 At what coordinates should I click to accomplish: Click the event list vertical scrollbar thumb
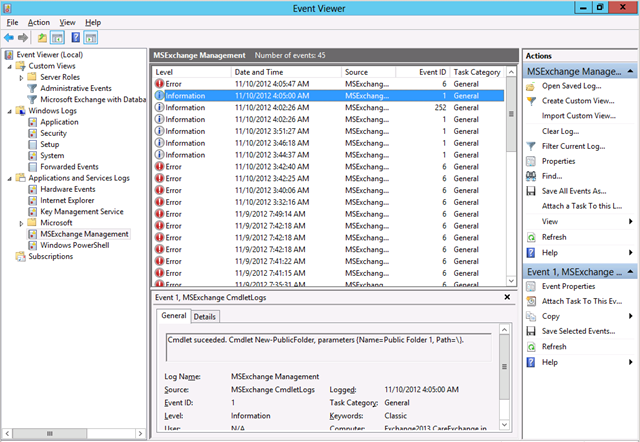click(511, 114)
